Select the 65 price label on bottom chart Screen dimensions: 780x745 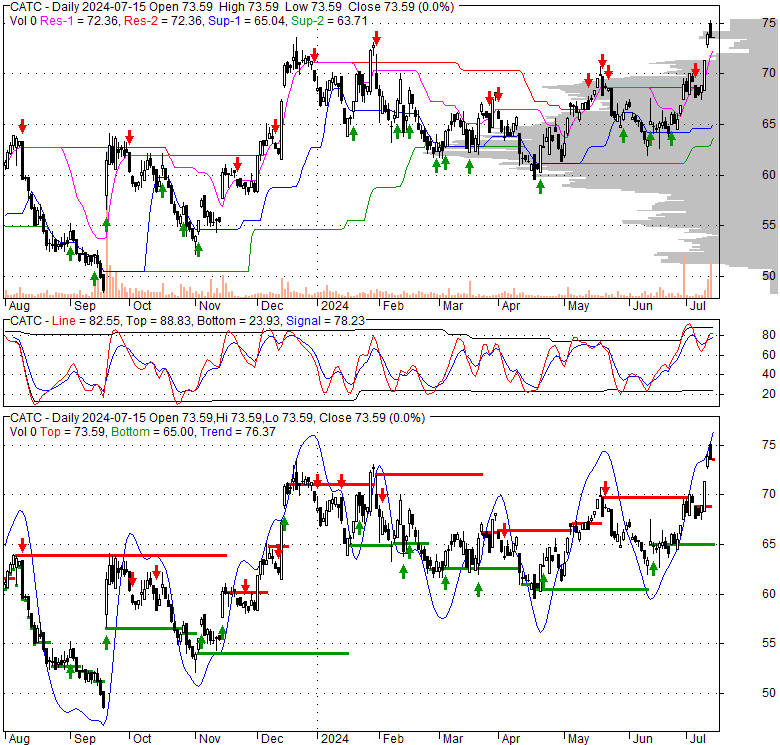point(769,544)
